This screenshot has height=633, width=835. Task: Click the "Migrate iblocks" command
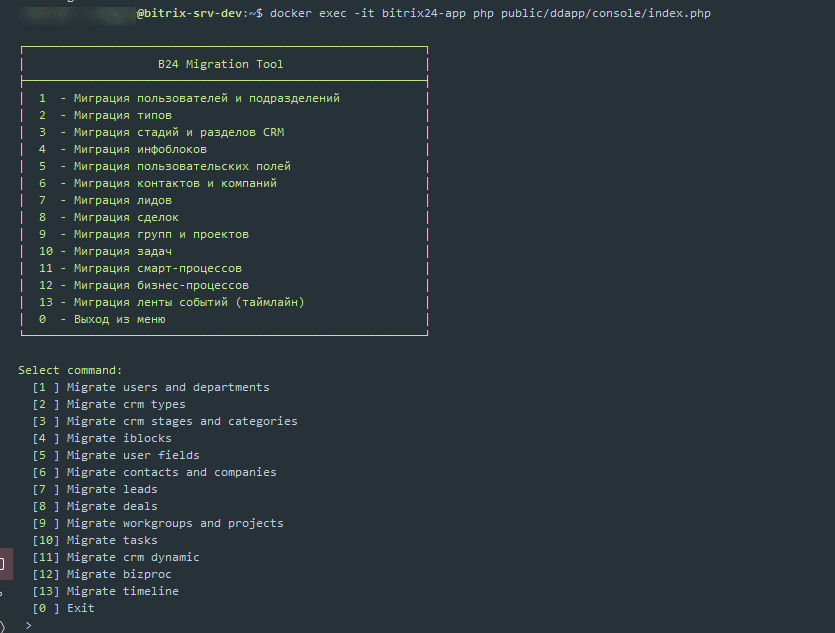(119, 438)
